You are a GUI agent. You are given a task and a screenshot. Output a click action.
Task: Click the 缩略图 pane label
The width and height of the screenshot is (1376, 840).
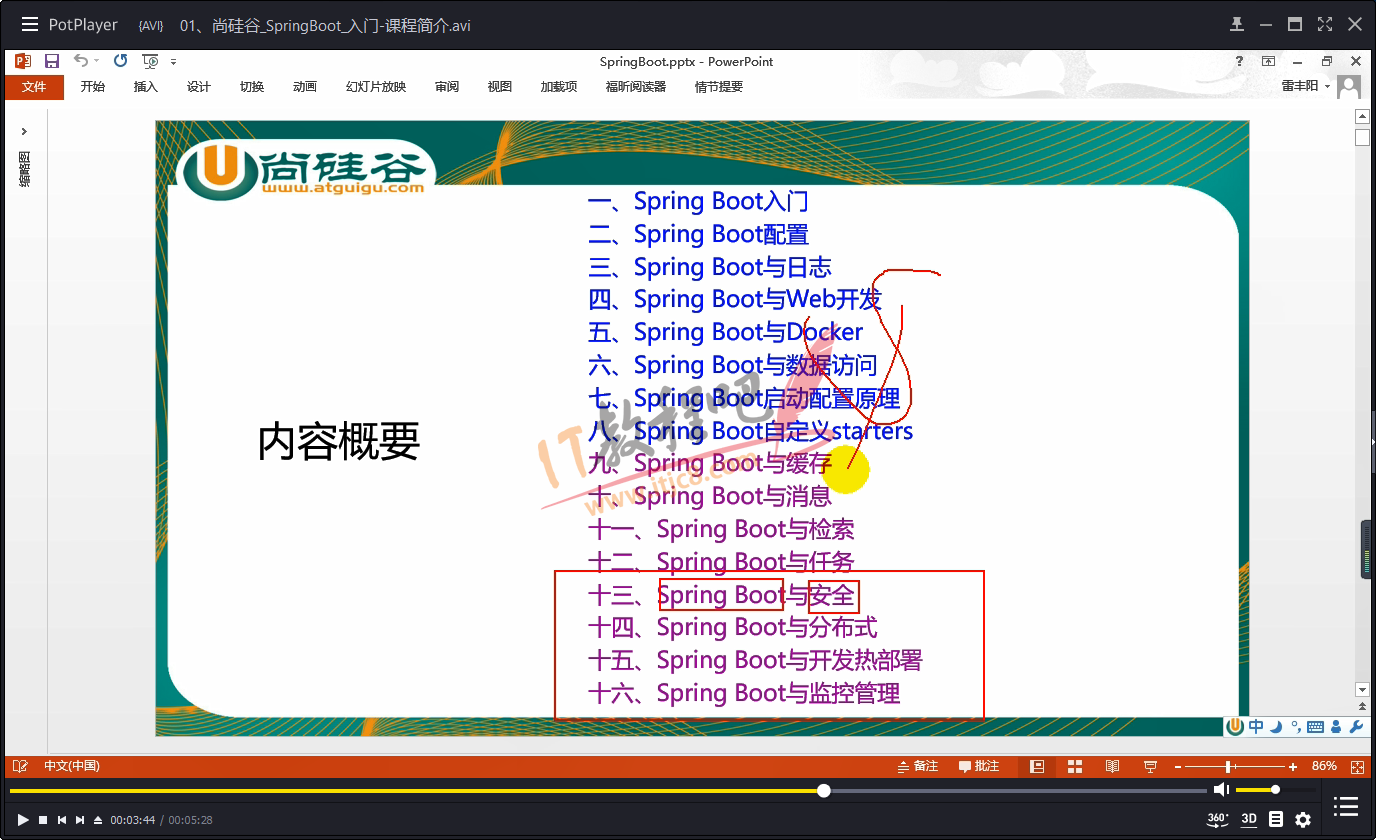[24, 169]
